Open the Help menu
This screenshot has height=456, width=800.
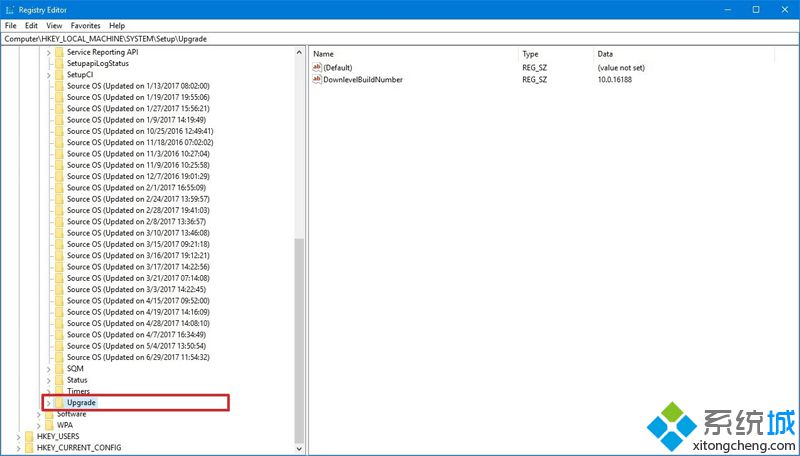[117, 26]
